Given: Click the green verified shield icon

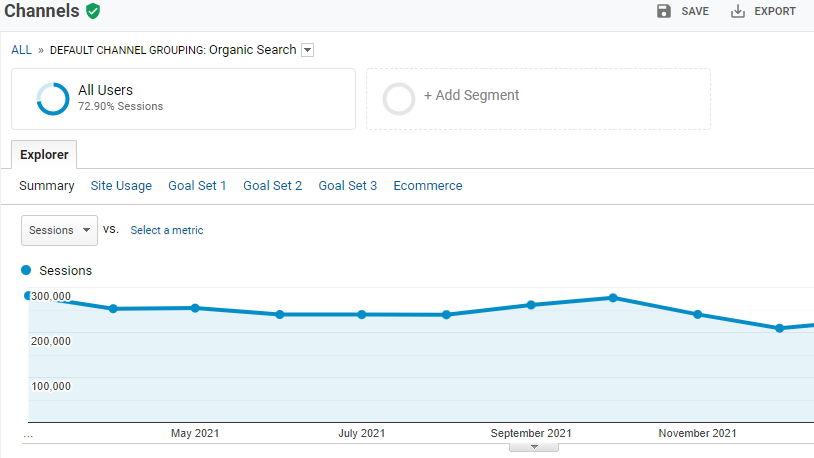Looking at the screenshot, I should [x=93, y=11].
